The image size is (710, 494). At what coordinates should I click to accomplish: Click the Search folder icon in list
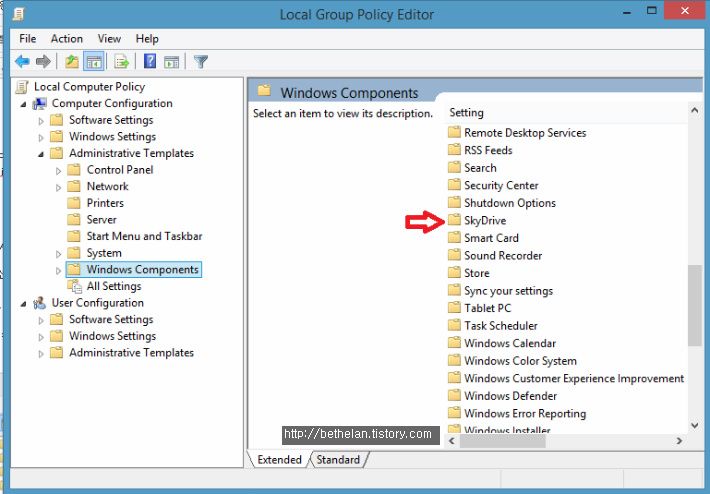pyautogui.click(x=454, y=167)
